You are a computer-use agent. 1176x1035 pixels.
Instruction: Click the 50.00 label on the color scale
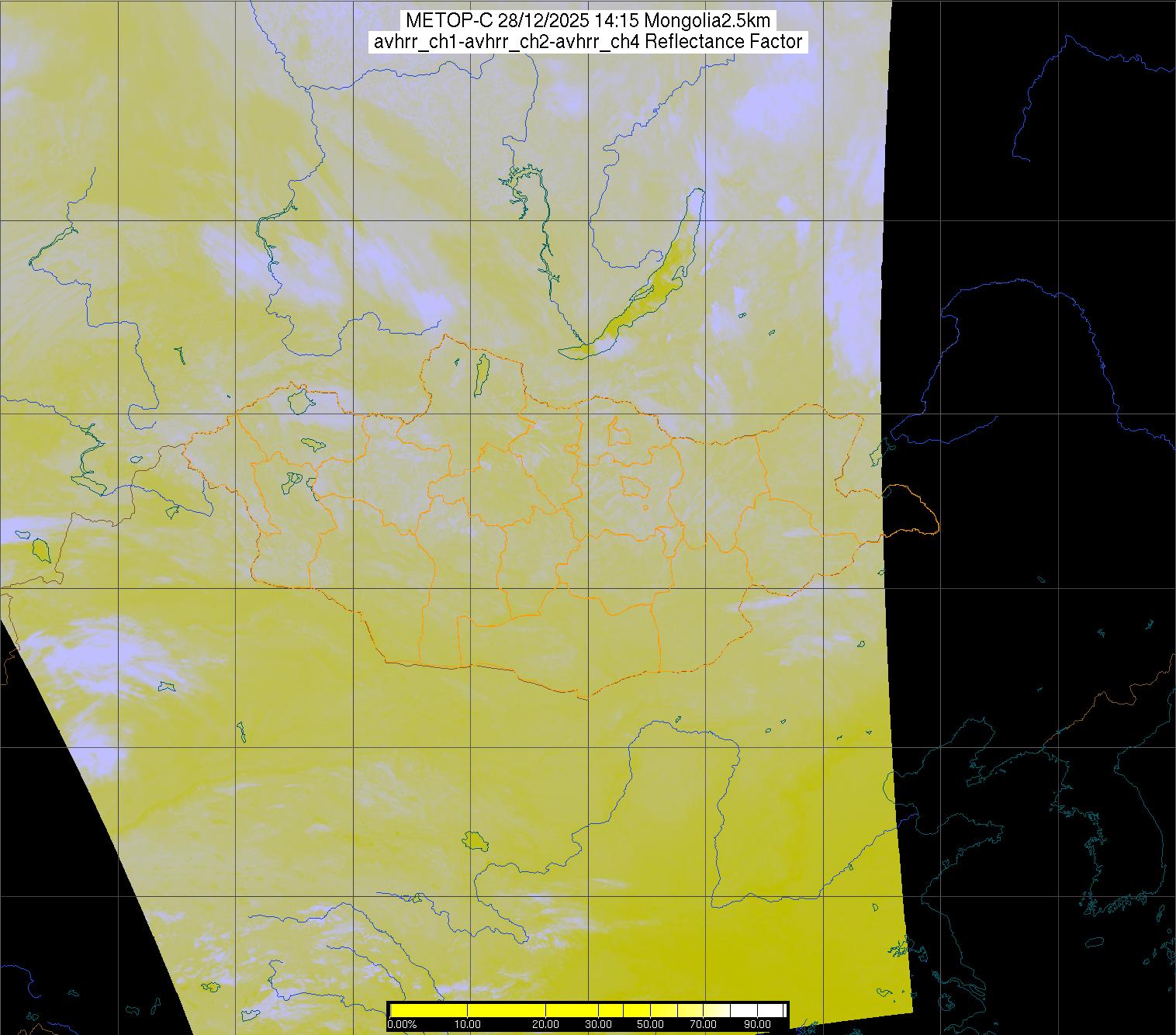click(650, 1025)
